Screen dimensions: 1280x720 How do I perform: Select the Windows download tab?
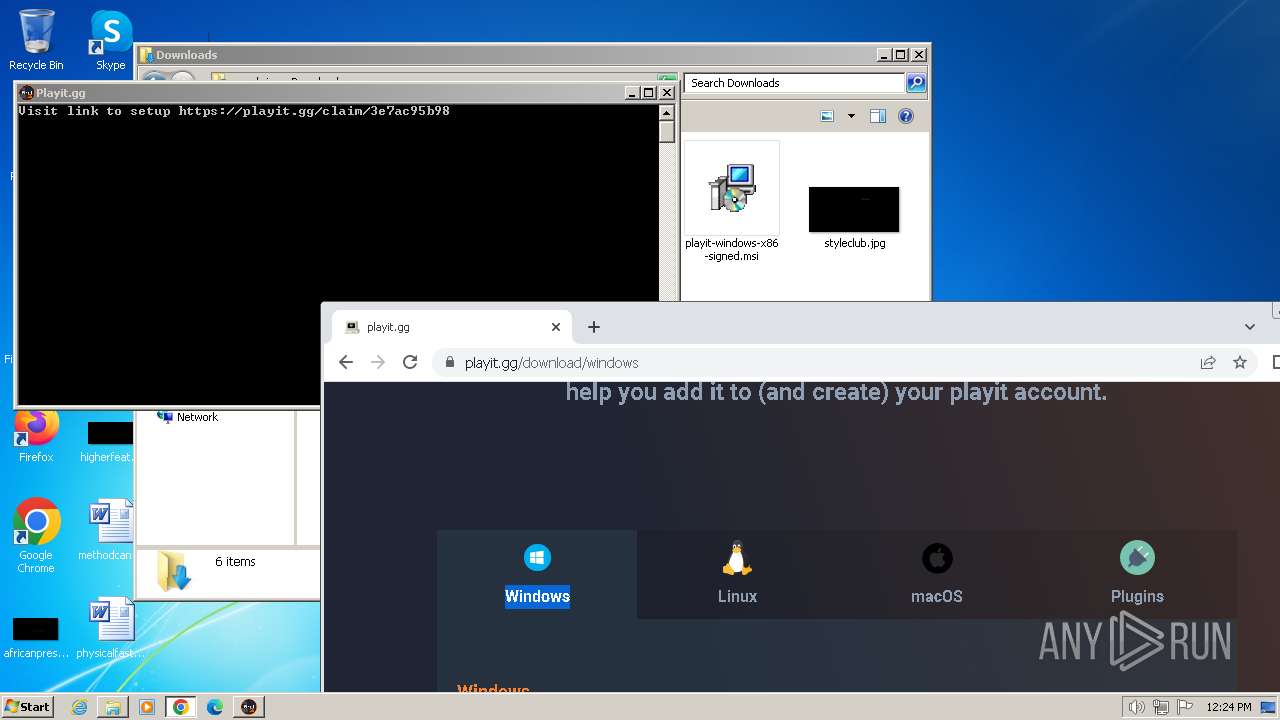tap(537, 574)
